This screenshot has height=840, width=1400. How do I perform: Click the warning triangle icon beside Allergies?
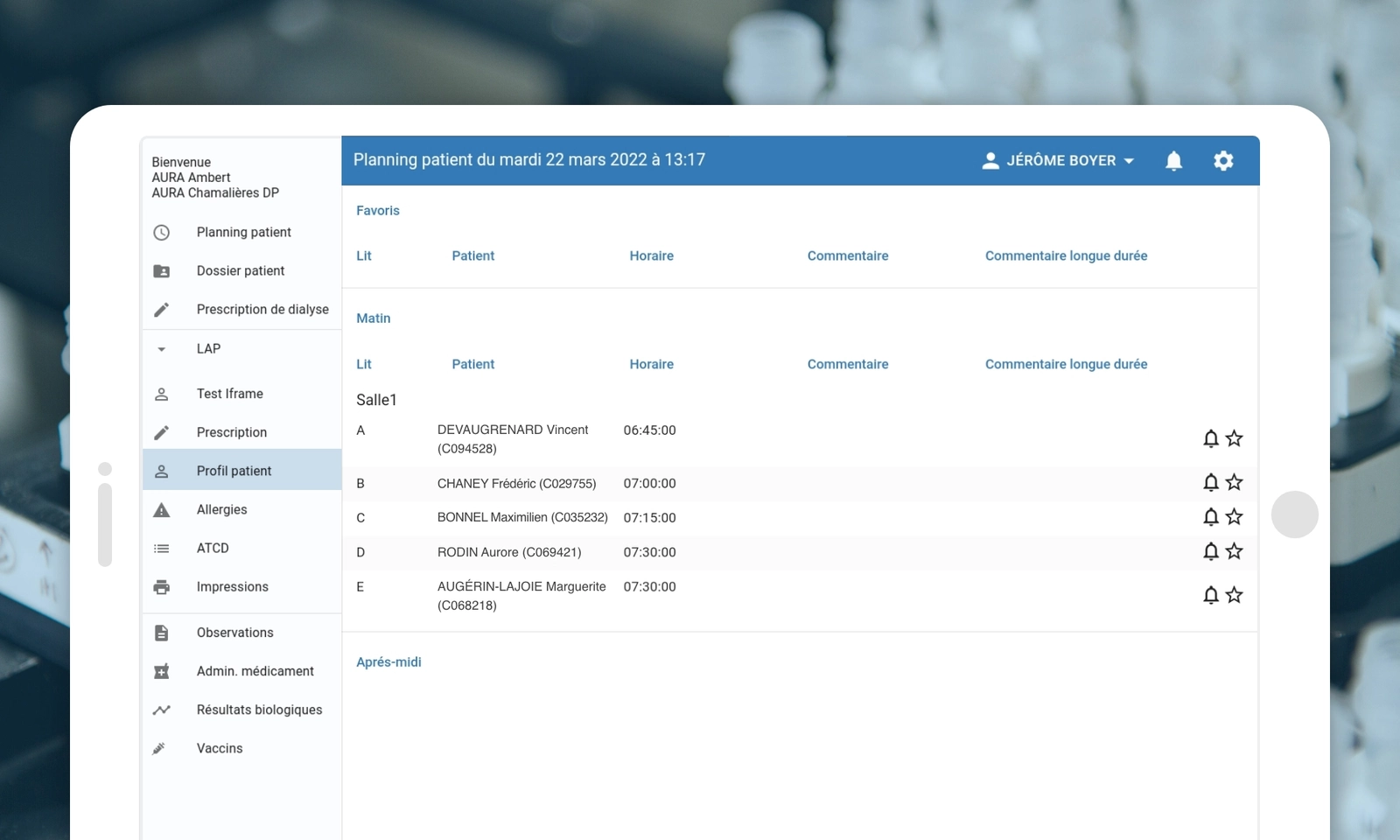tap(161, 510)
